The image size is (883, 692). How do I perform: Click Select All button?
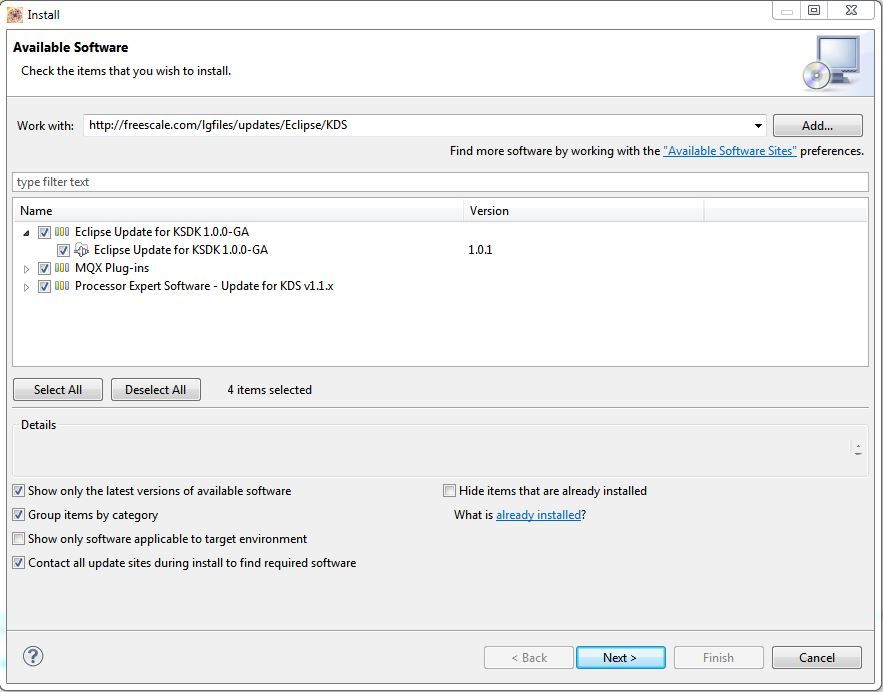57,390
